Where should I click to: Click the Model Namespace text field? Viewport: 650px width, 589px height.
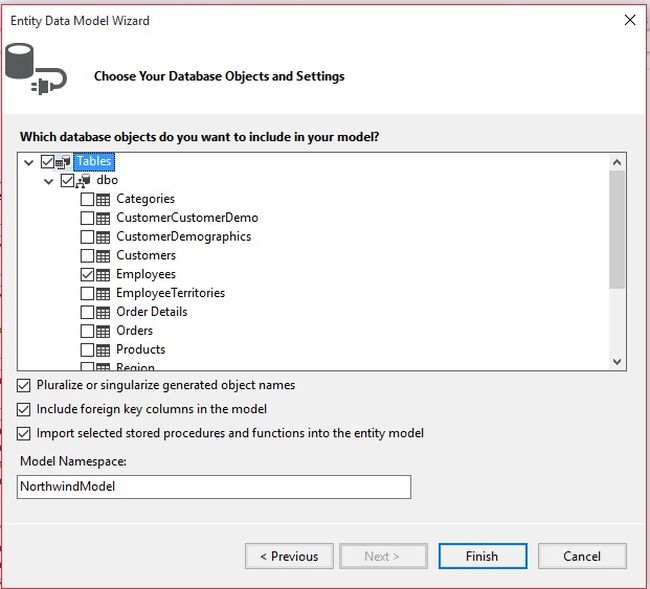click(214, 487)
